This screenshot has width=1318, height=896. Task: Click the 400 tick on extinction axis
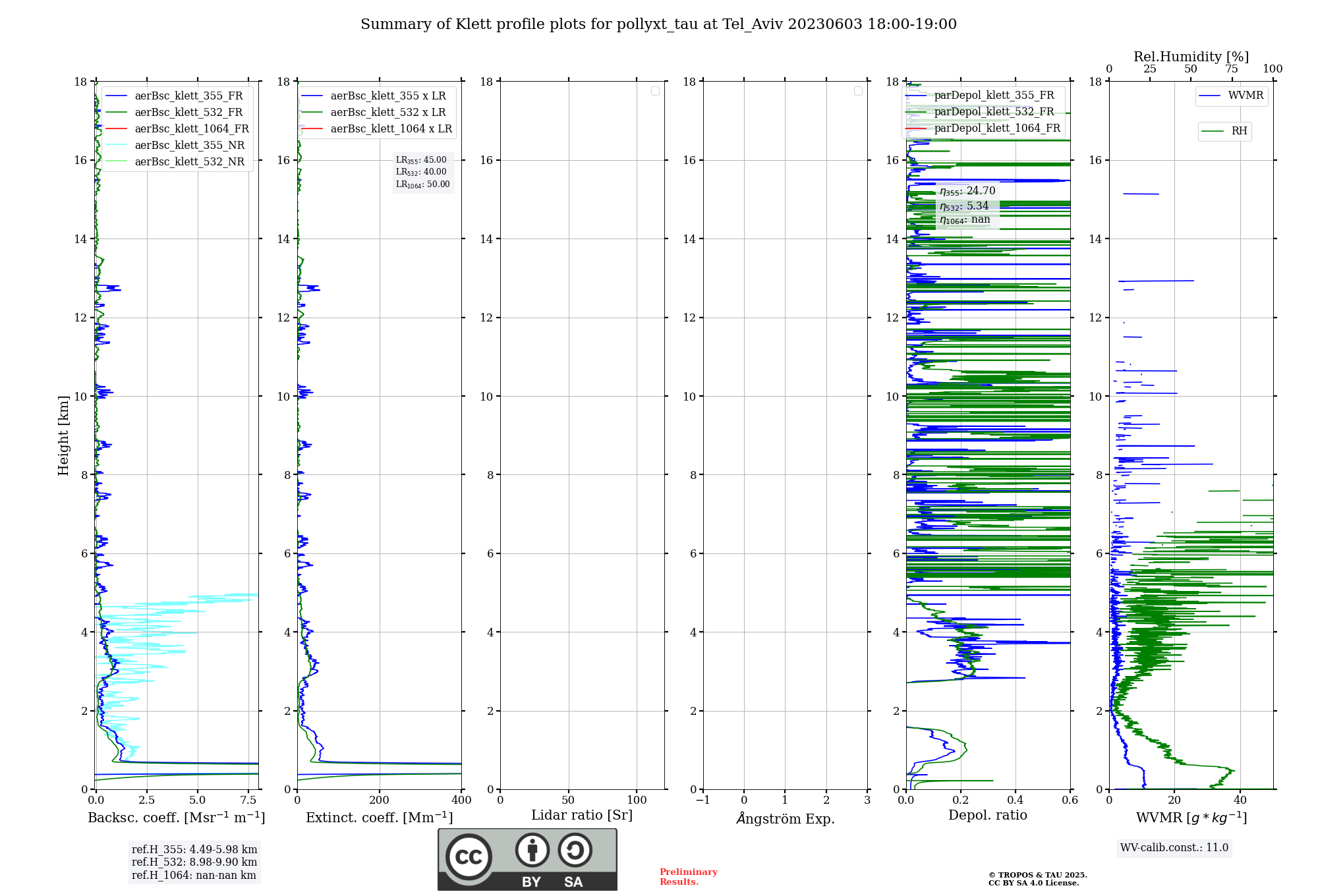click(x=462, y=800)
